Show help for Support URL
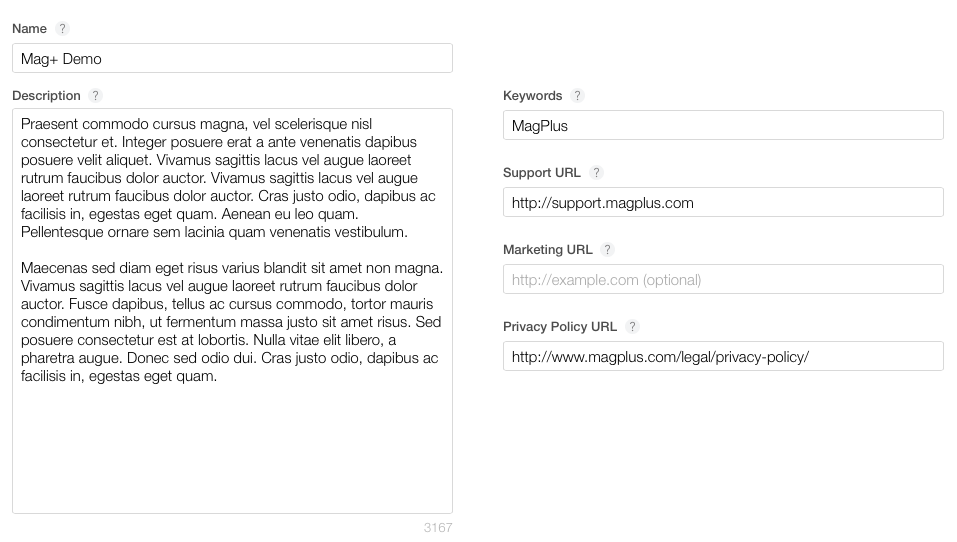Image resolution: width=957 pixels, height=542 pixels. tap(596, 173)
